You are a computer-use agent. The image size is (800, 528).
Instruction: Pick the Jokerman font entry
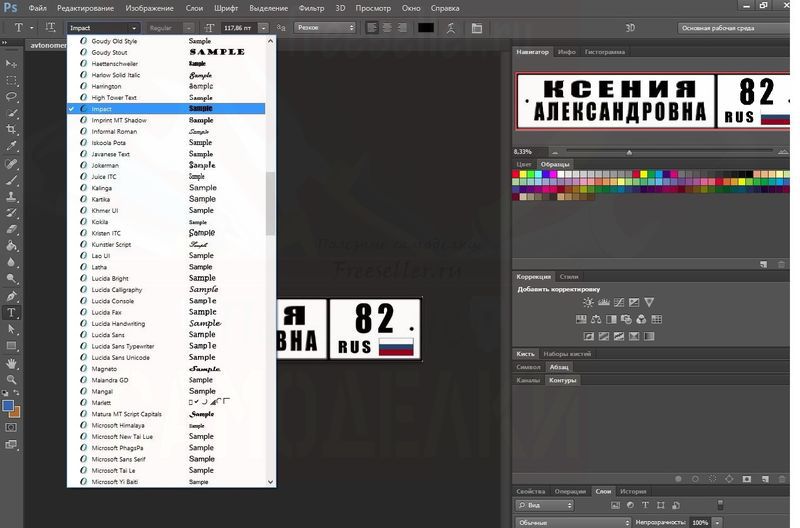click(x=105, y=165)
